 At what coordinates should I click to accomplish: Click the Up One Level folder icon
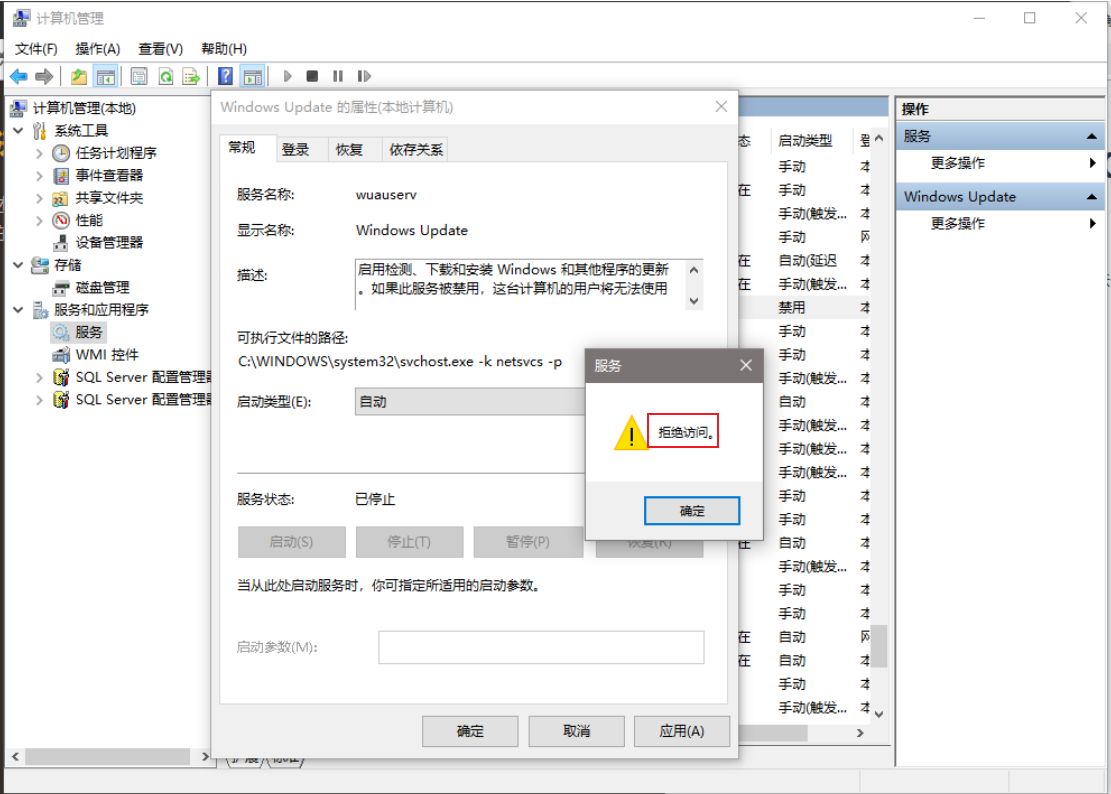click(79, 76)
